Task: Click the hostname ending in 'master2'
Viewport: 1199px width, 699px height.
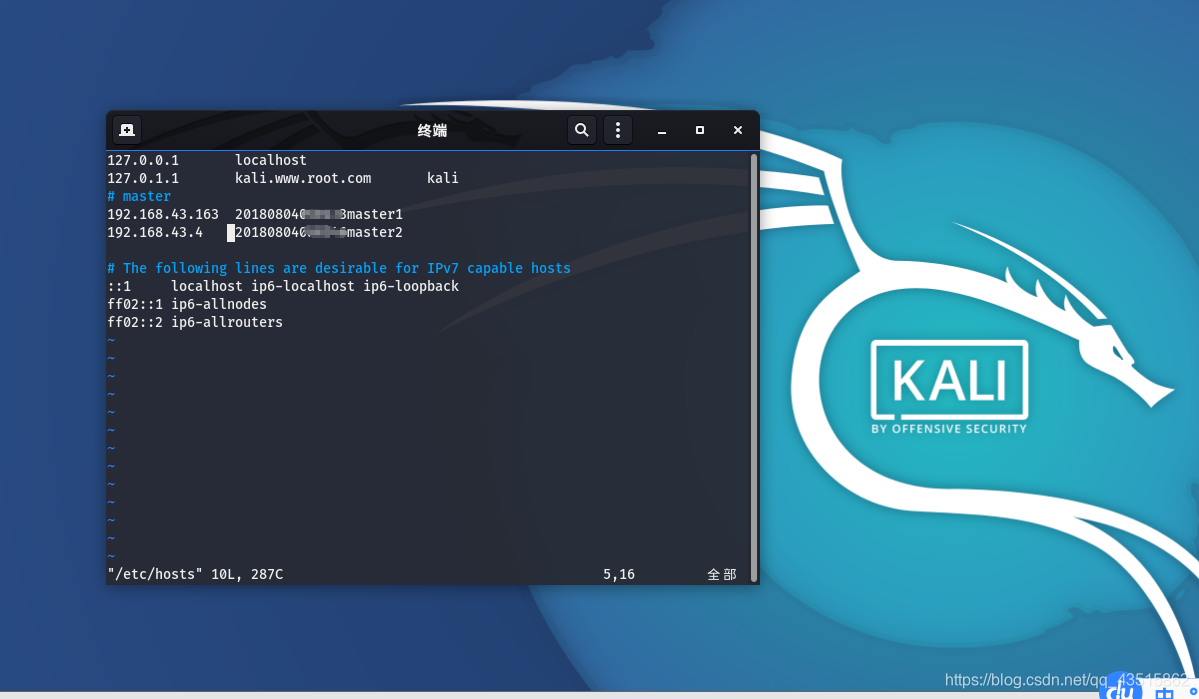Action: (x=319, y=232)
